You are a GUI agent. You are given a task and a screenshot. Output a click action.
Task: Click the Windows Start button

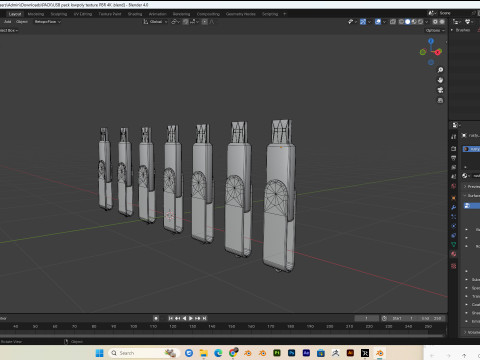(x=99, y=353)
